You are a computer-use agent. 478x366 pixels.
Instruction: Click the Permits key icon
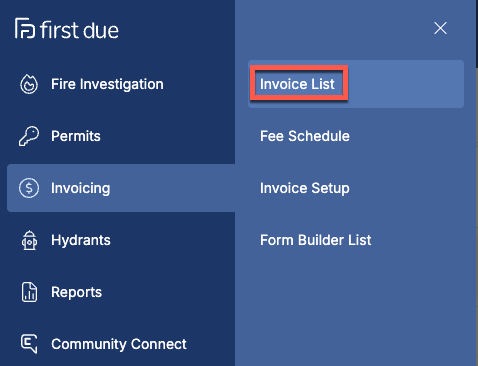tap(29, 136)
